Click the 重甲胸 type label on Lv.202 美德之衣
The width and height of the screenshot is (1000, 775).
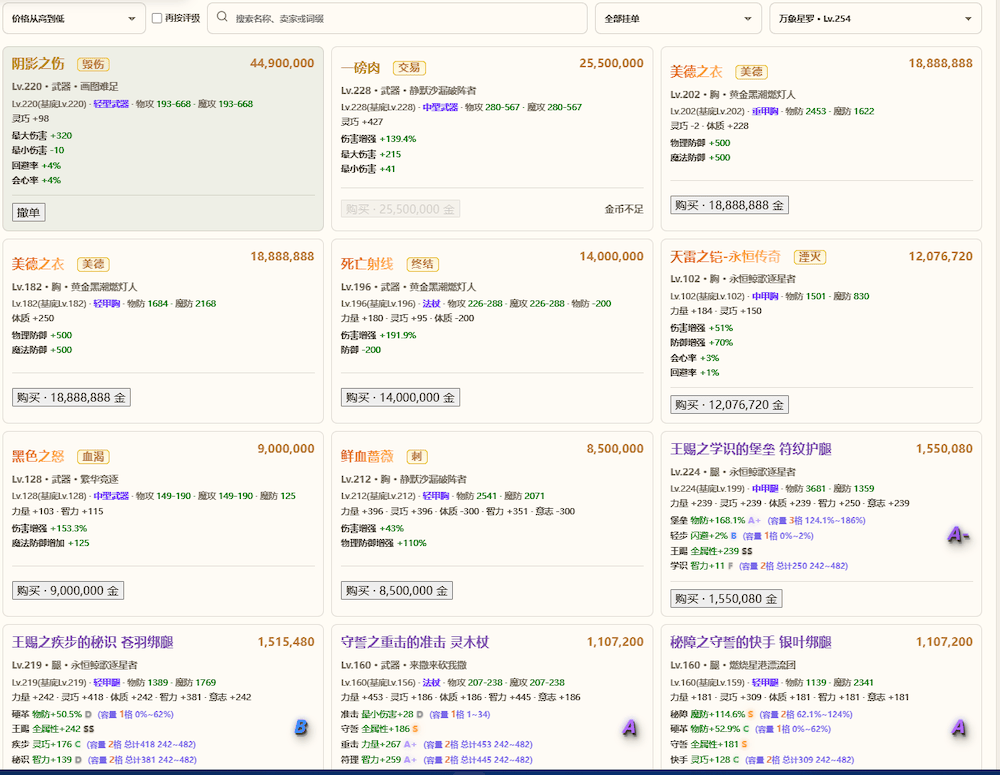[x=765, y=111]
